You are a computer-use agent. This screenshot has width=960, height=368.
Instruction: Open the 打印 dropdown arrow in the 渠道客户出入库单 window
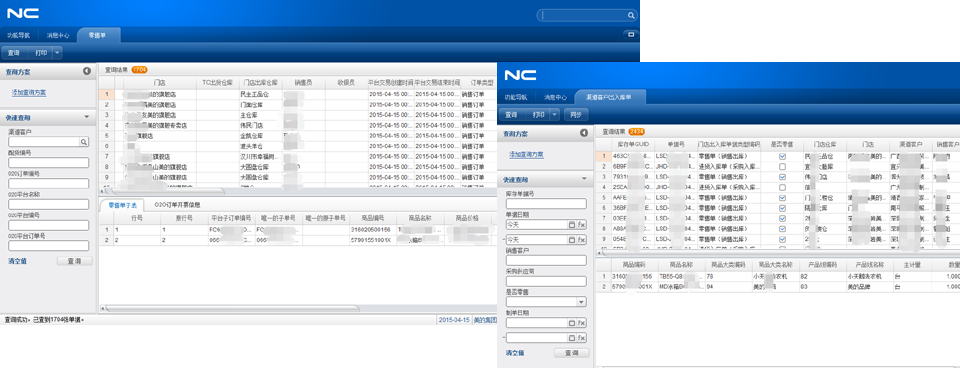tap(555, 115)
